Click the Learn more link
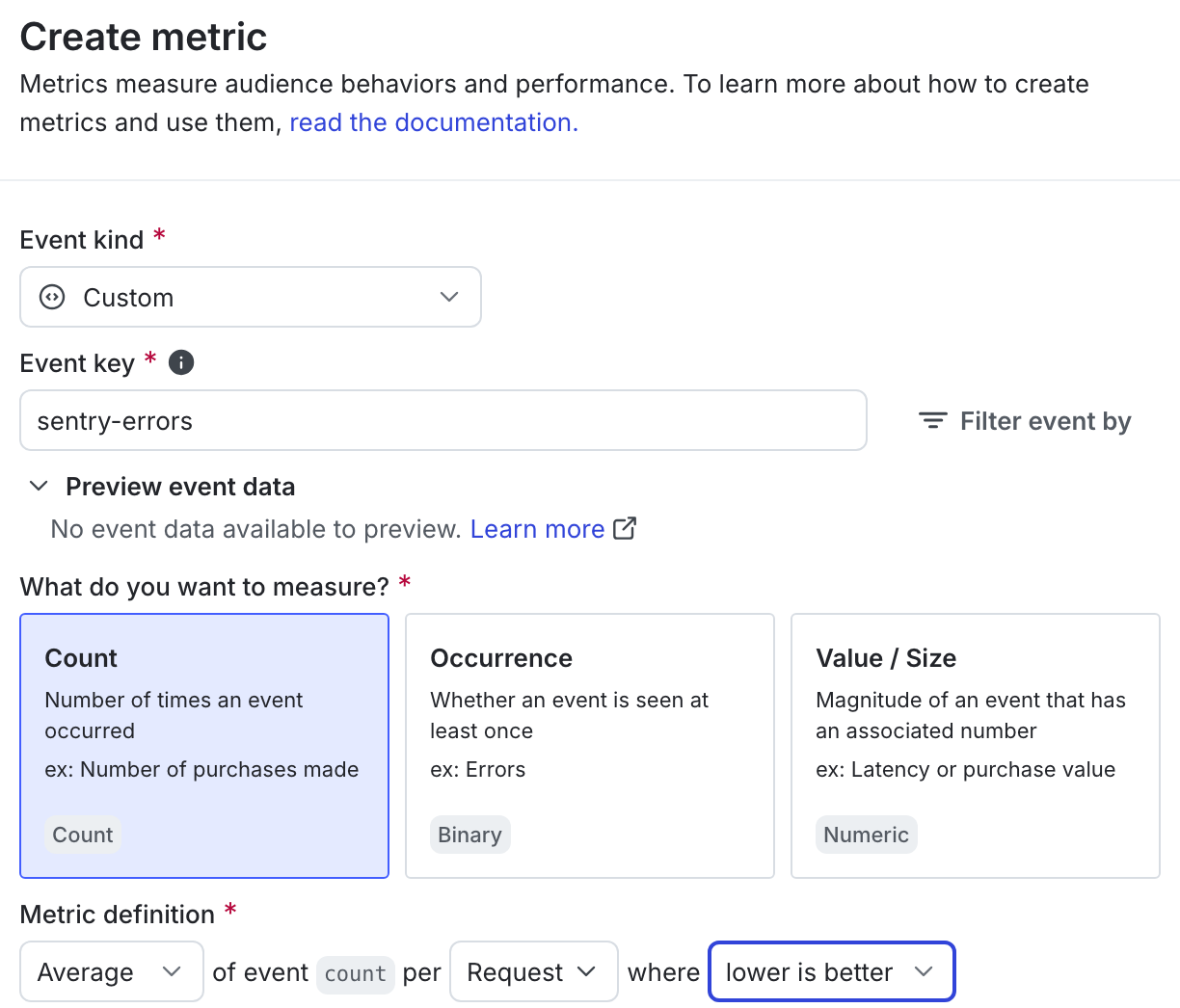 point(537,528)
